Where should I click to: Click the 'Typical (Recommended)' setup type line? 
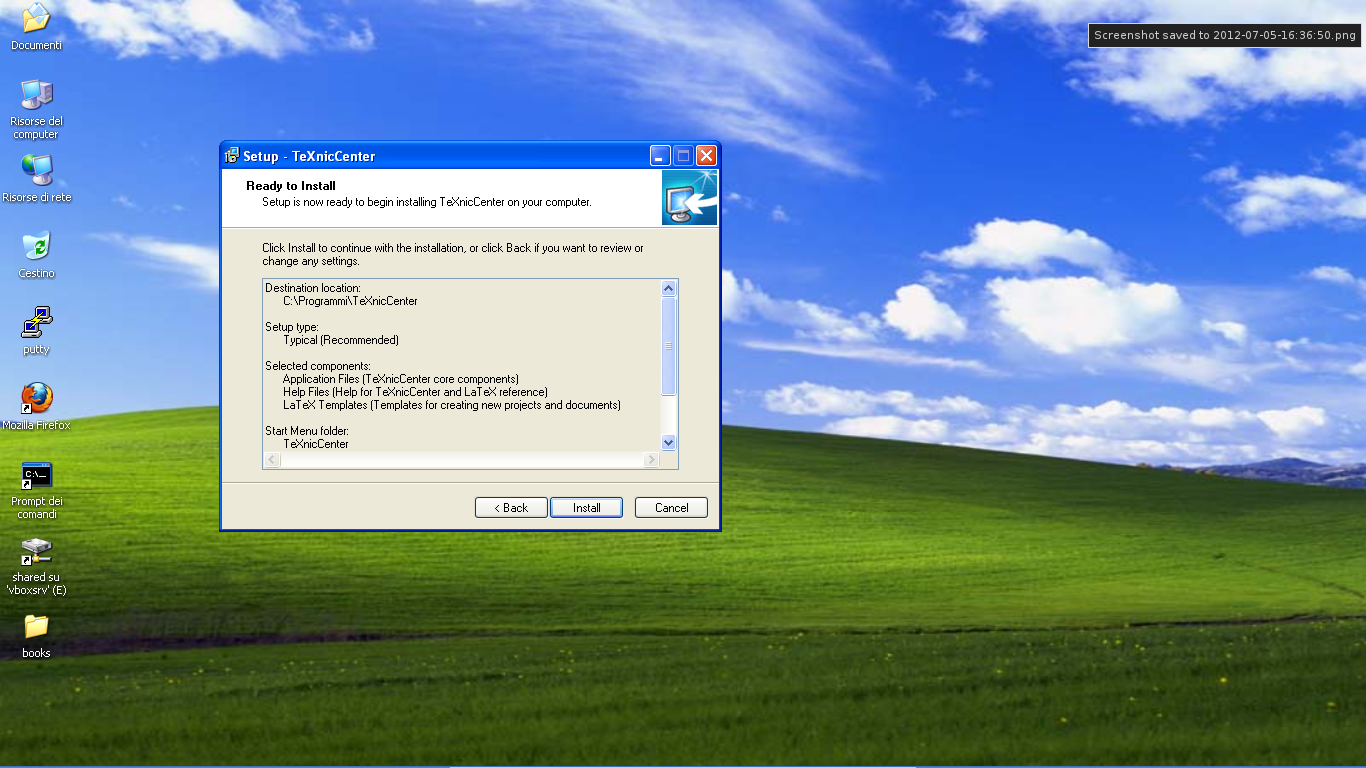341,340
